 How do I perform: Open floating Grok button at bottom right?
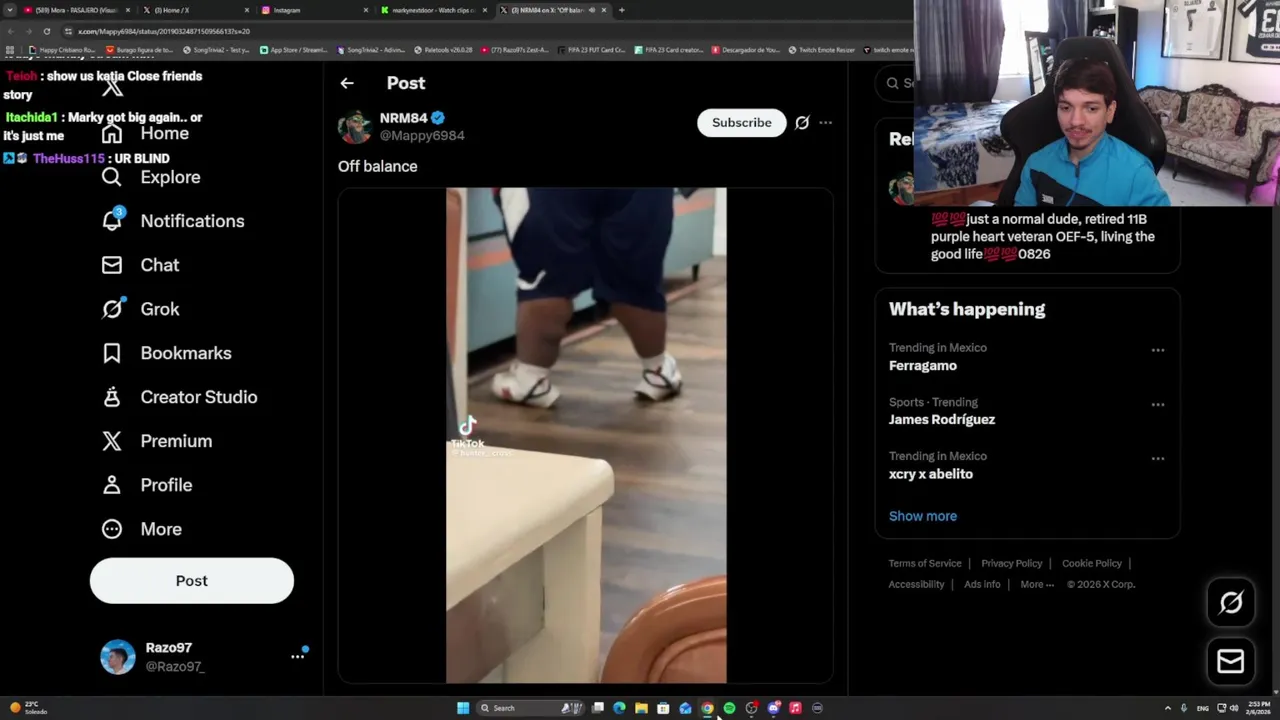pos(1231,603)
